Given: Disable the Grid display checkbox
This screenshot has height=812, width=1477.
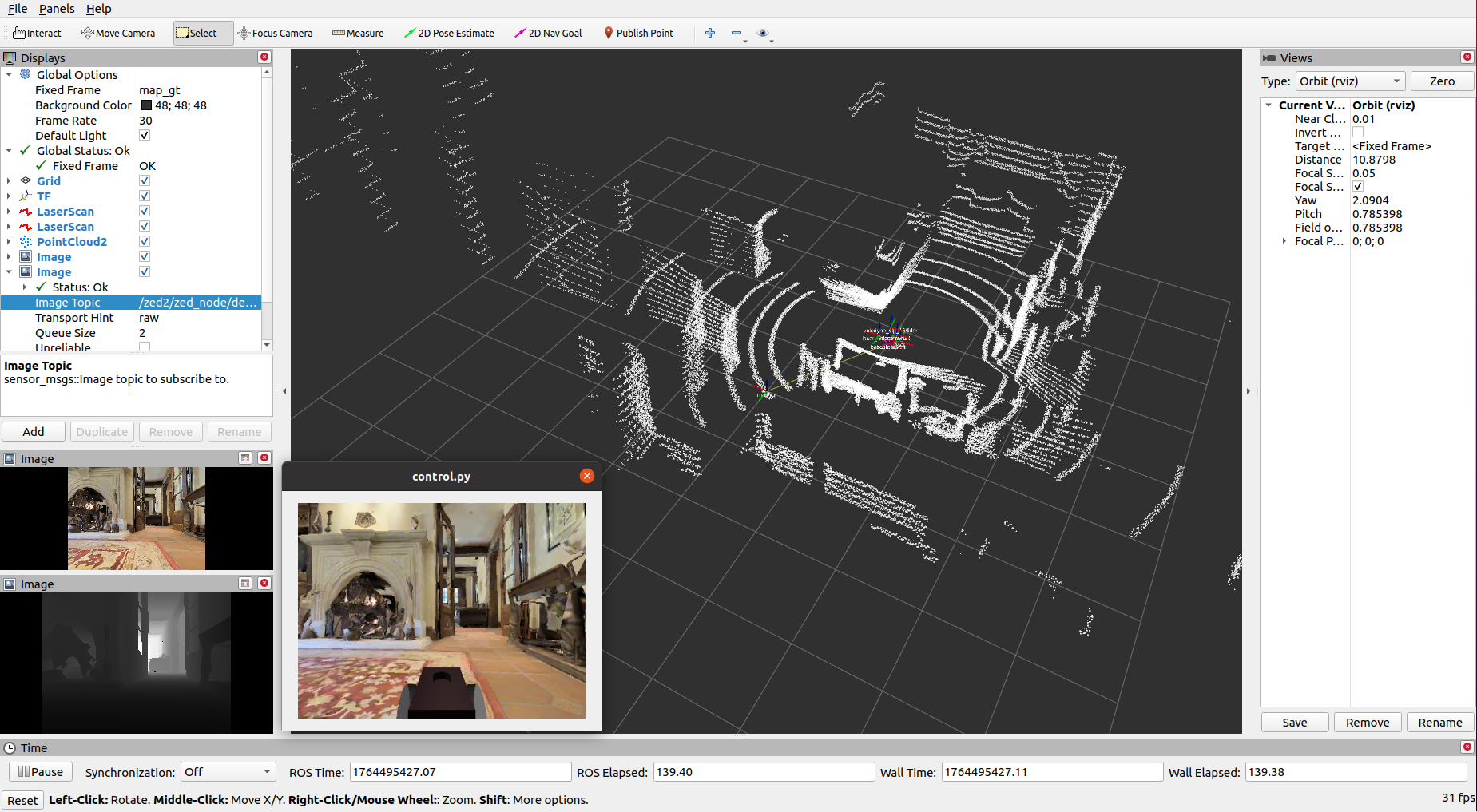Looking at the screenshot, I should point(145,181).
